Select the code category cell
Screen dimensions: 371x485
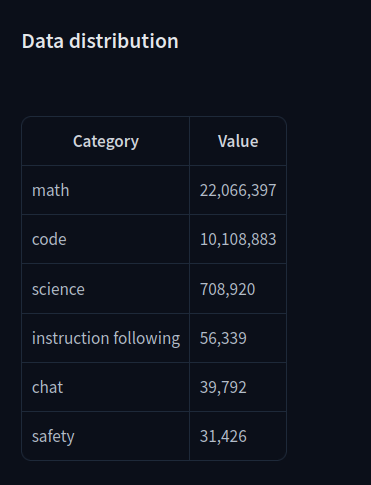106,239
